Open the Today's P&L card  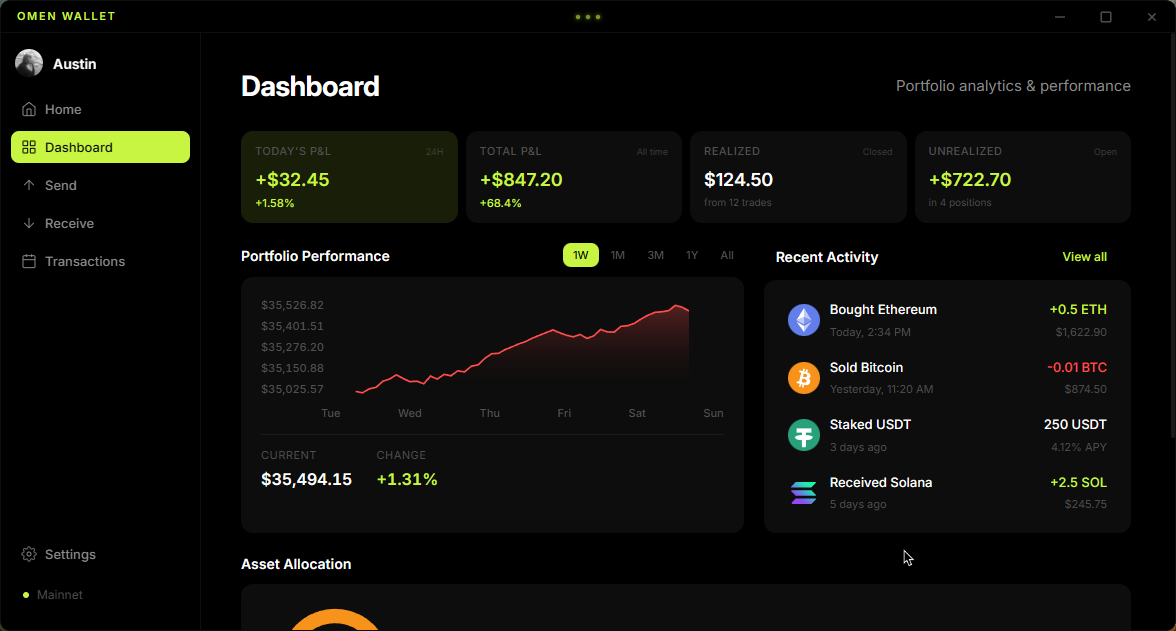tap(349, 177)
